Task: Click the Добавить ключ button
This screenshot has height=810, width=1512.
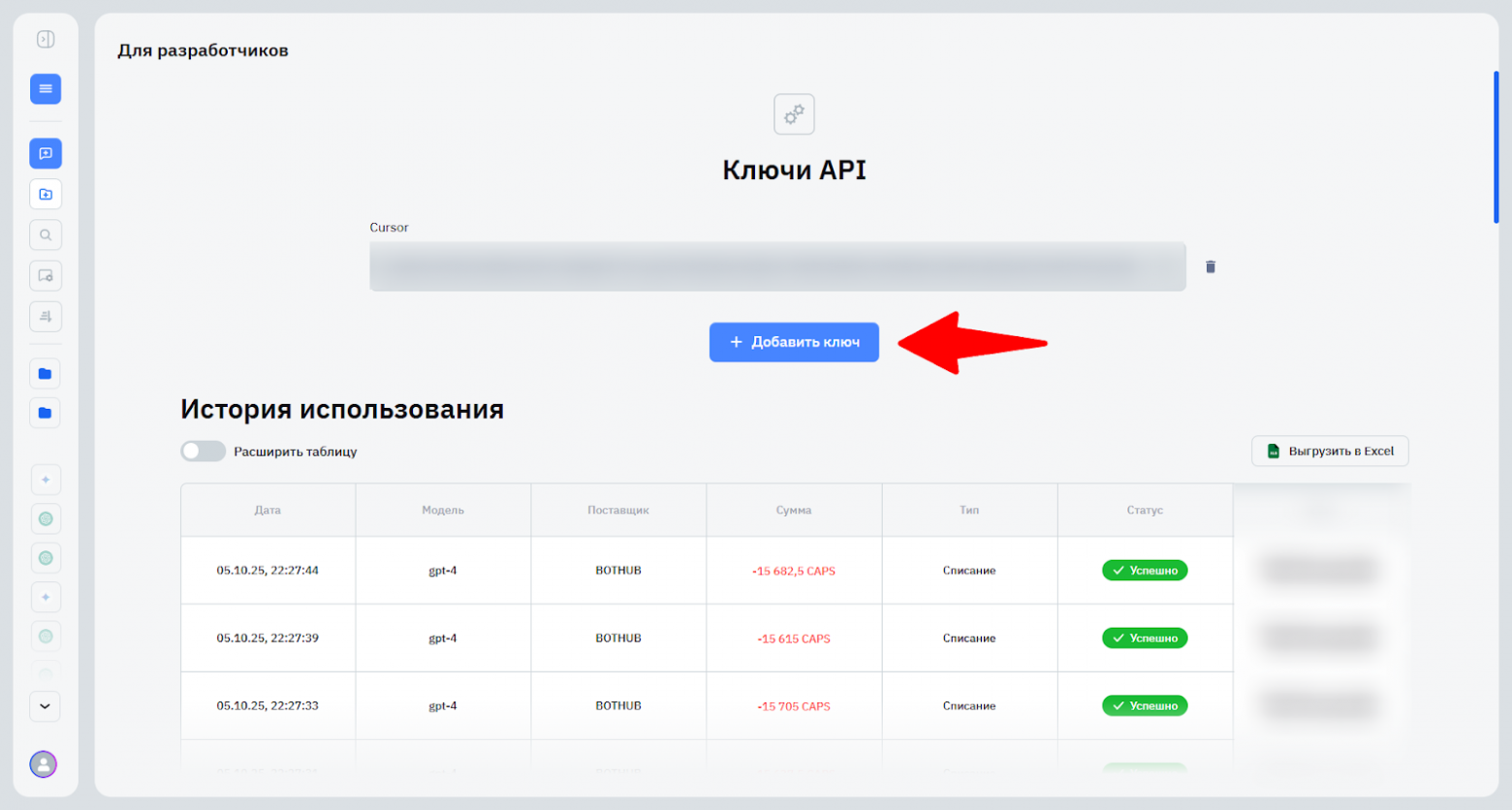Action: click(793, 342)
